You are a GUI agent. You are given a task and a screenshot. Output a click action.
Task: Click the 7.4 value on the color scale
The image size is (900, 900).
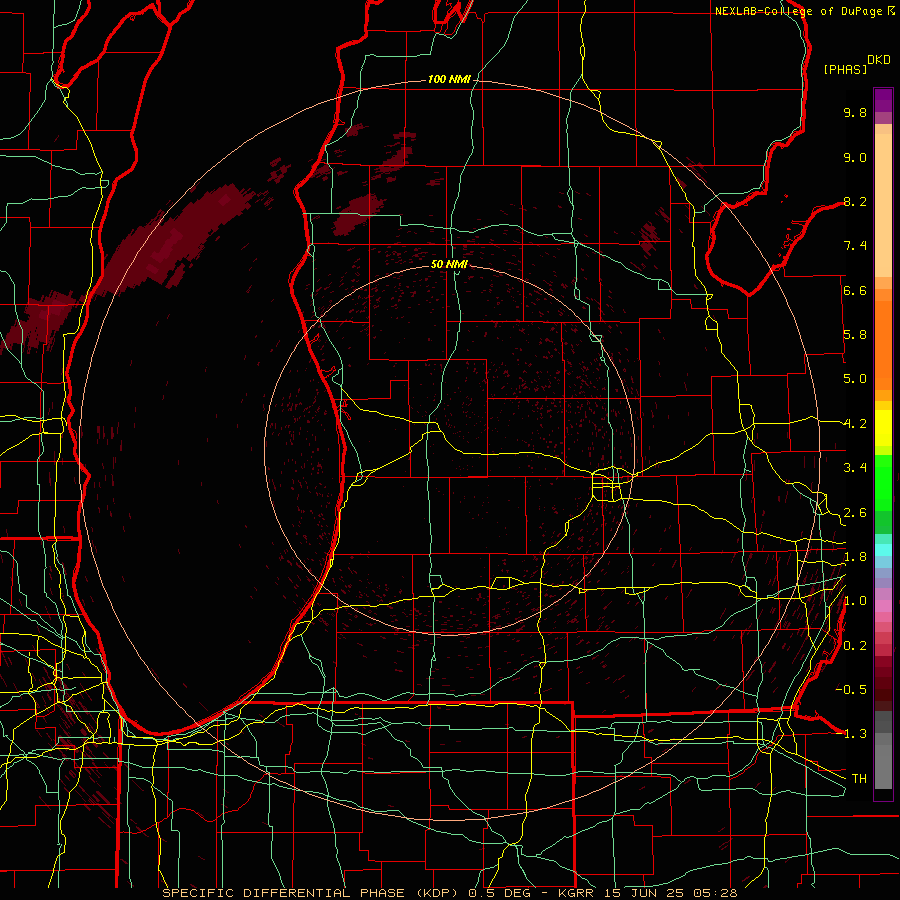855,246
